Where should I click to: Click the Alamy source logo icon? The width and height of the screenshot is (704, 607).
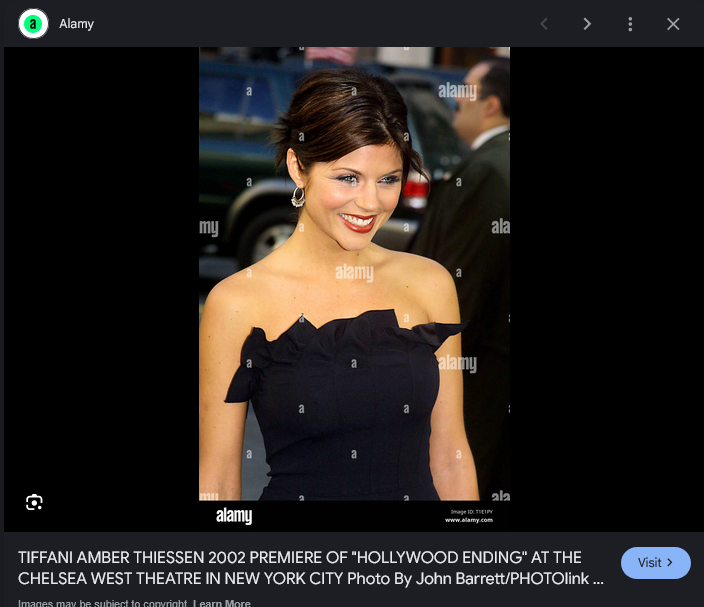[33, 24]
